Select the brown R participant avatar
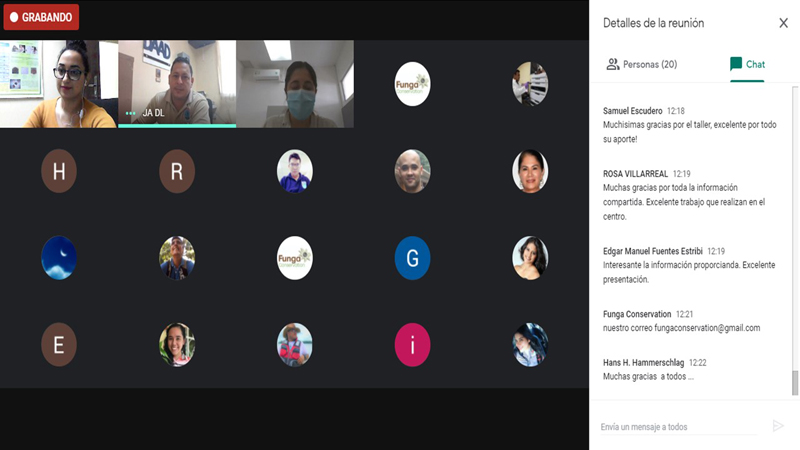Image resolution: width=800 pixels, height=450 pixels. point(177,171)
